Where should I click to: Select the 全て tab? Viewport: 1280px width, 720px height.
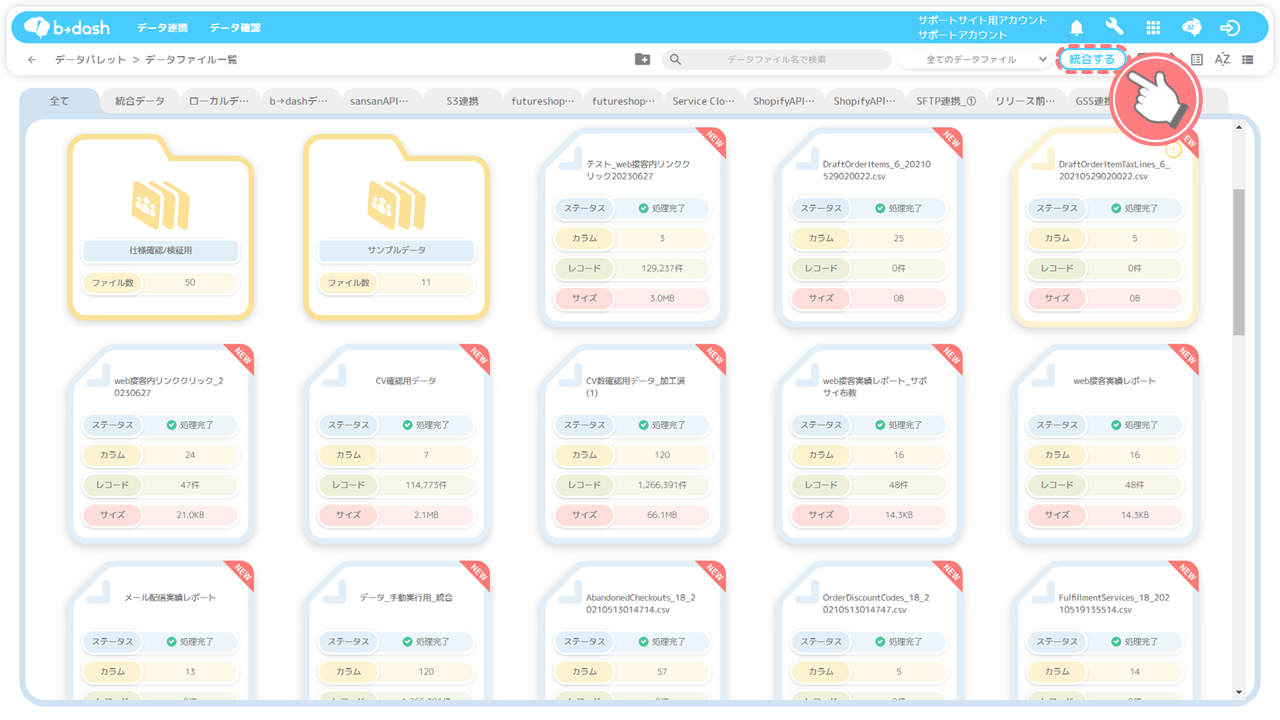[60, 101]
